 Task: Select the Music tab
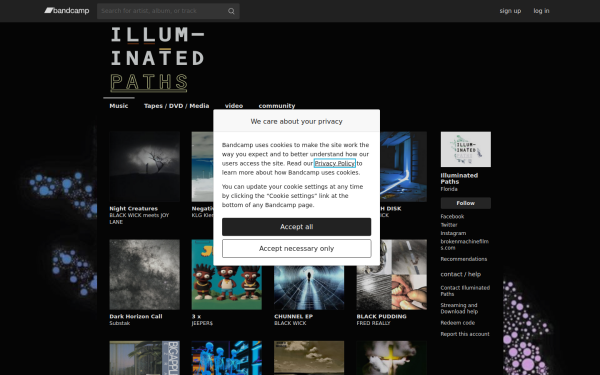click(x=119, y=106)
